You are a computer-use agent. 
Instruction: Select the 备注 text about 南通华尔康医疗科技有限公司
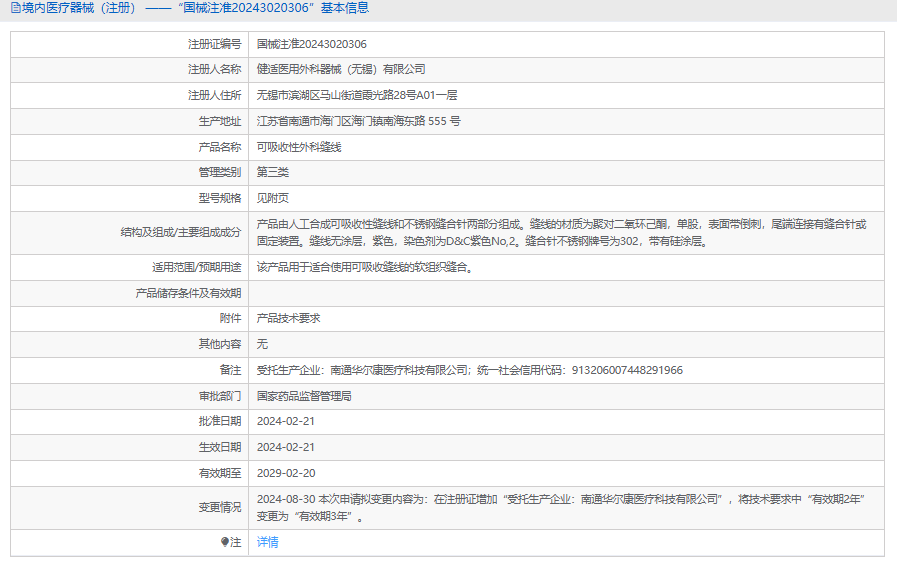pos(469,370)
